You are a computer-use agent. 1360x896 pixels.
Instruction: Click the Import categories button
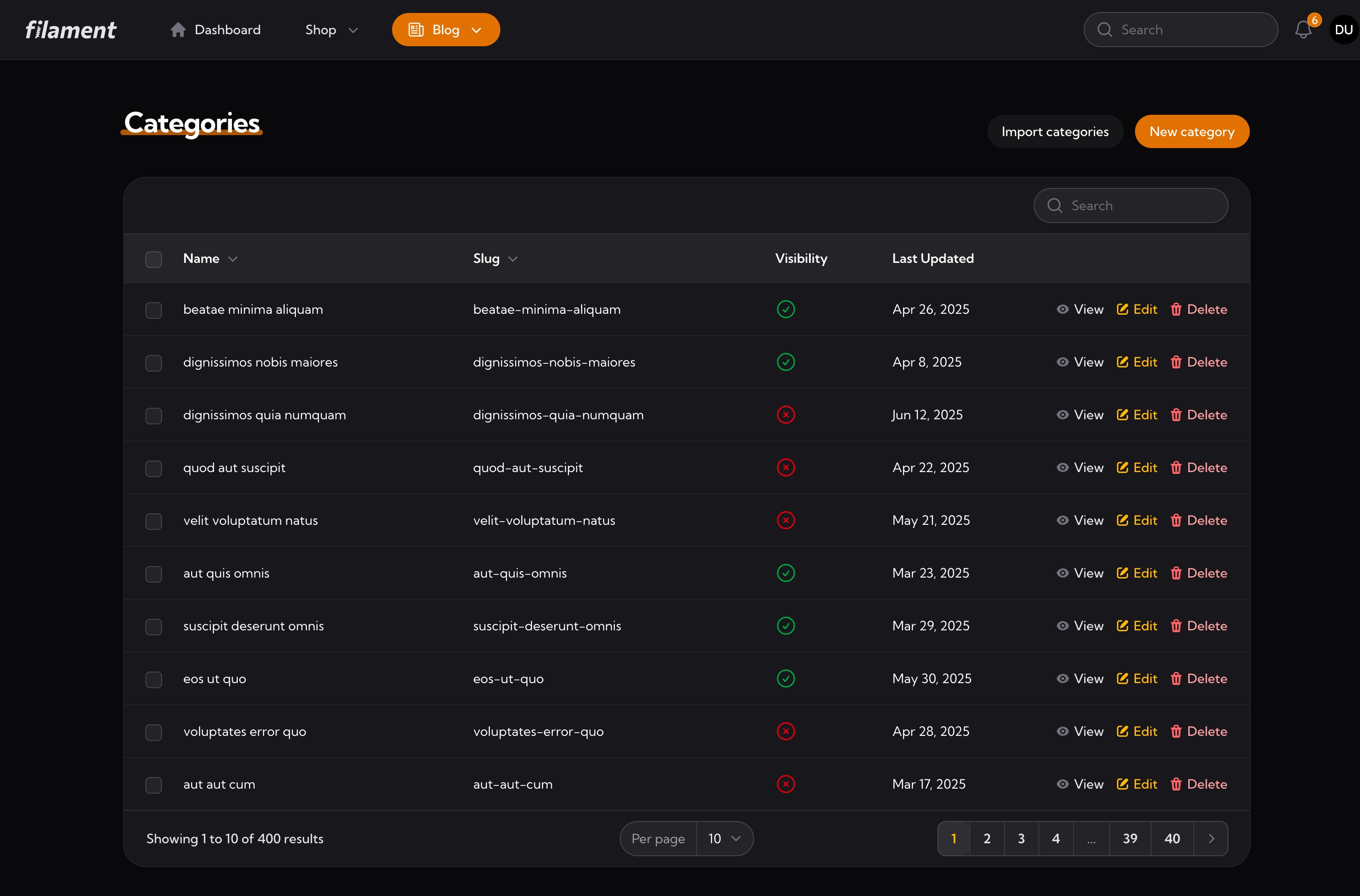click(1055, 131)
